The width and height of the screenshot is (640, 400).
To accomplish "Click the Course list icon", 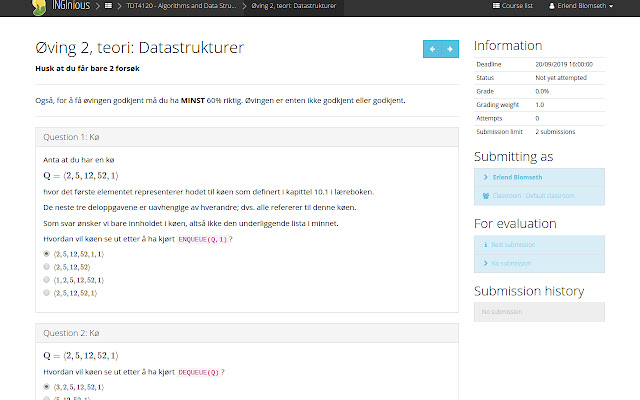I will [497, 7].
